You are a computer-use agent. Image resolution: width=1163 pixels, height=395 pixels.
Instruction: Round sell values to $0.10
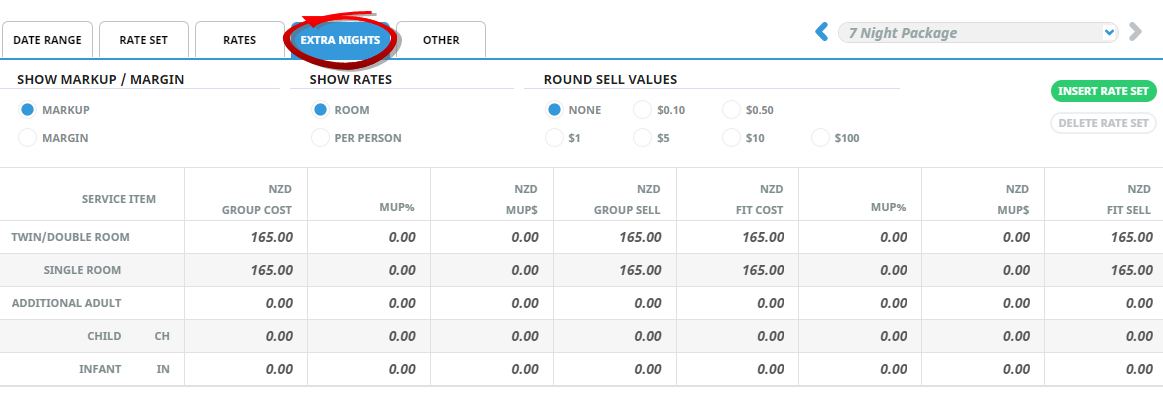tap(642, 110)
